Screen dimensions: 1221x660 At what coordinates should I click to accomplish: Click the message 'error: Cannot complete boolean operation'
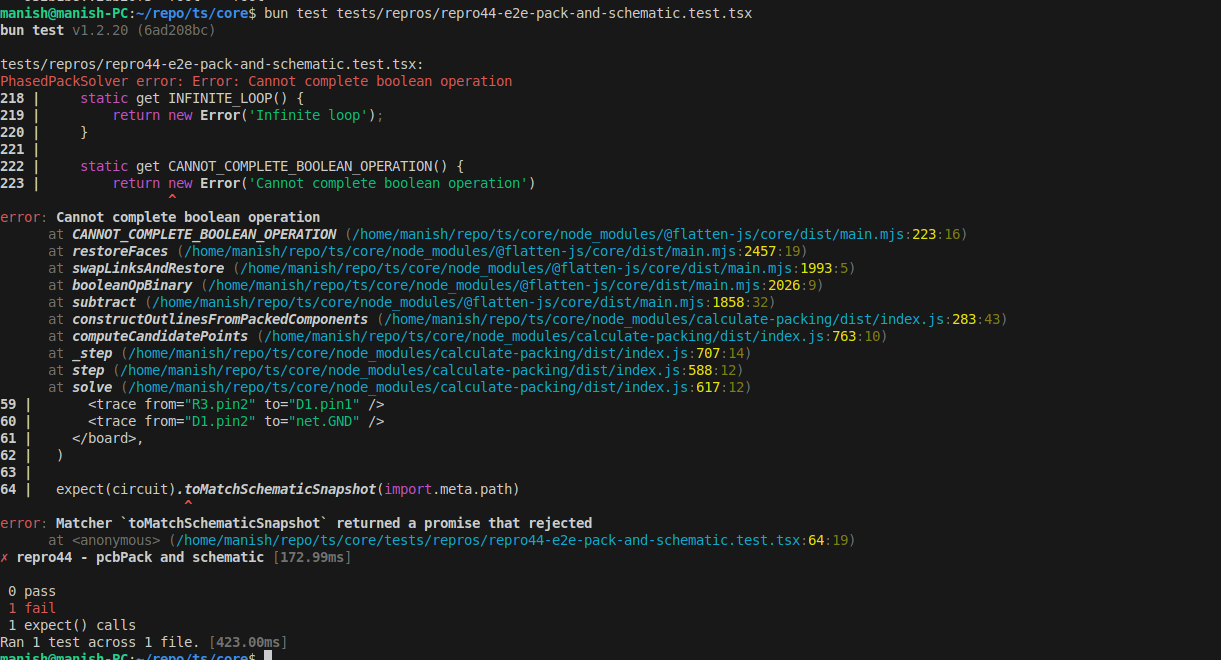coord(160,217)
